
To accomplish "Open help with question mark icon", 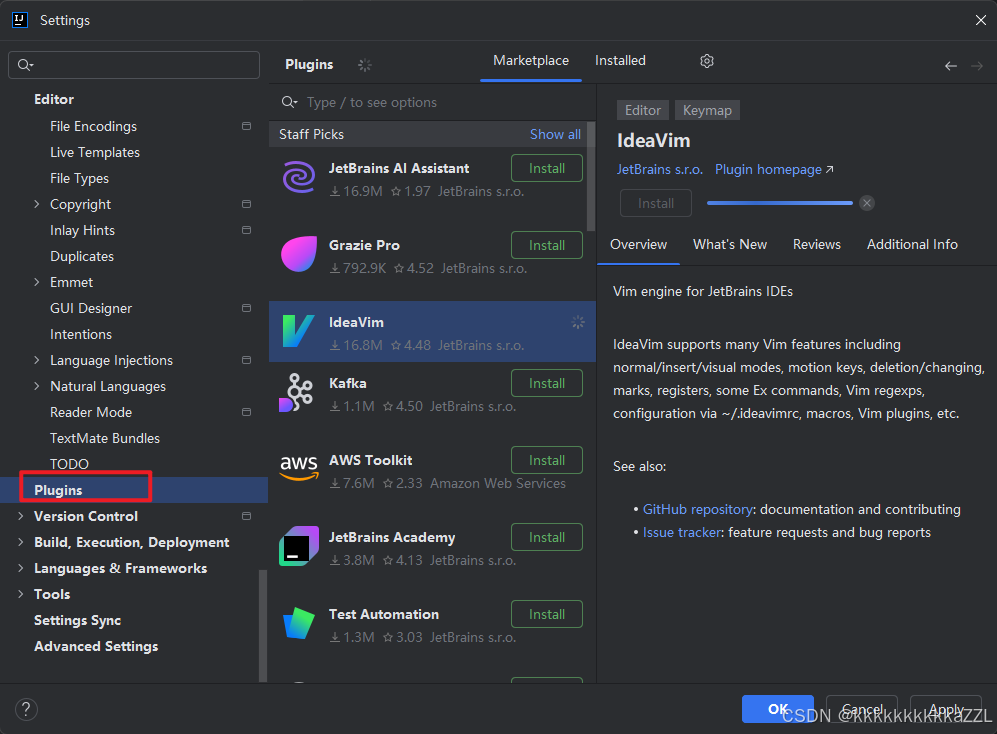I will point(26,709).
